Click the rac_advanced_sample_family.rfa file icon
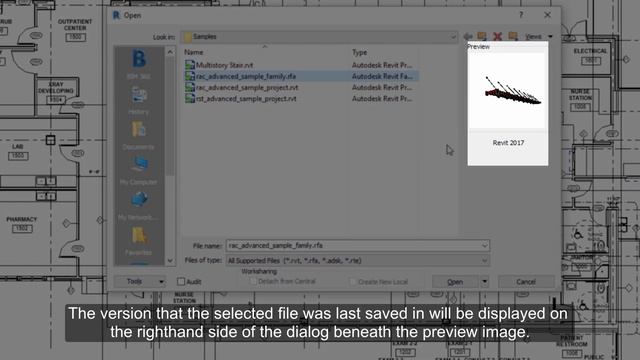The height and width of the screenshot is (360, 640). pos(189,76)
